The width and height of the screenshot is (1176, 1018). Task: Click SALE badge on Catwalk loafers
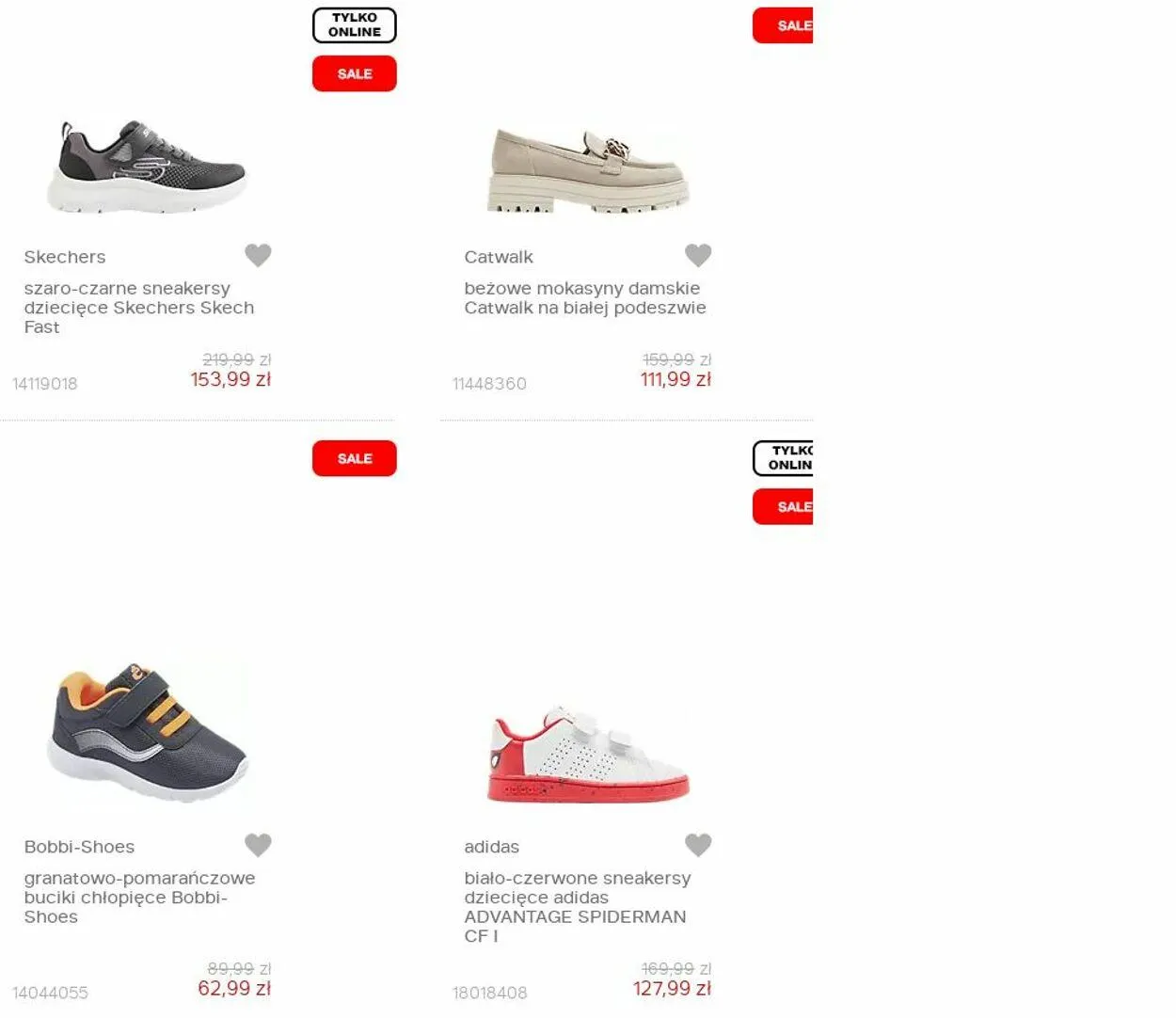point(783,25)
